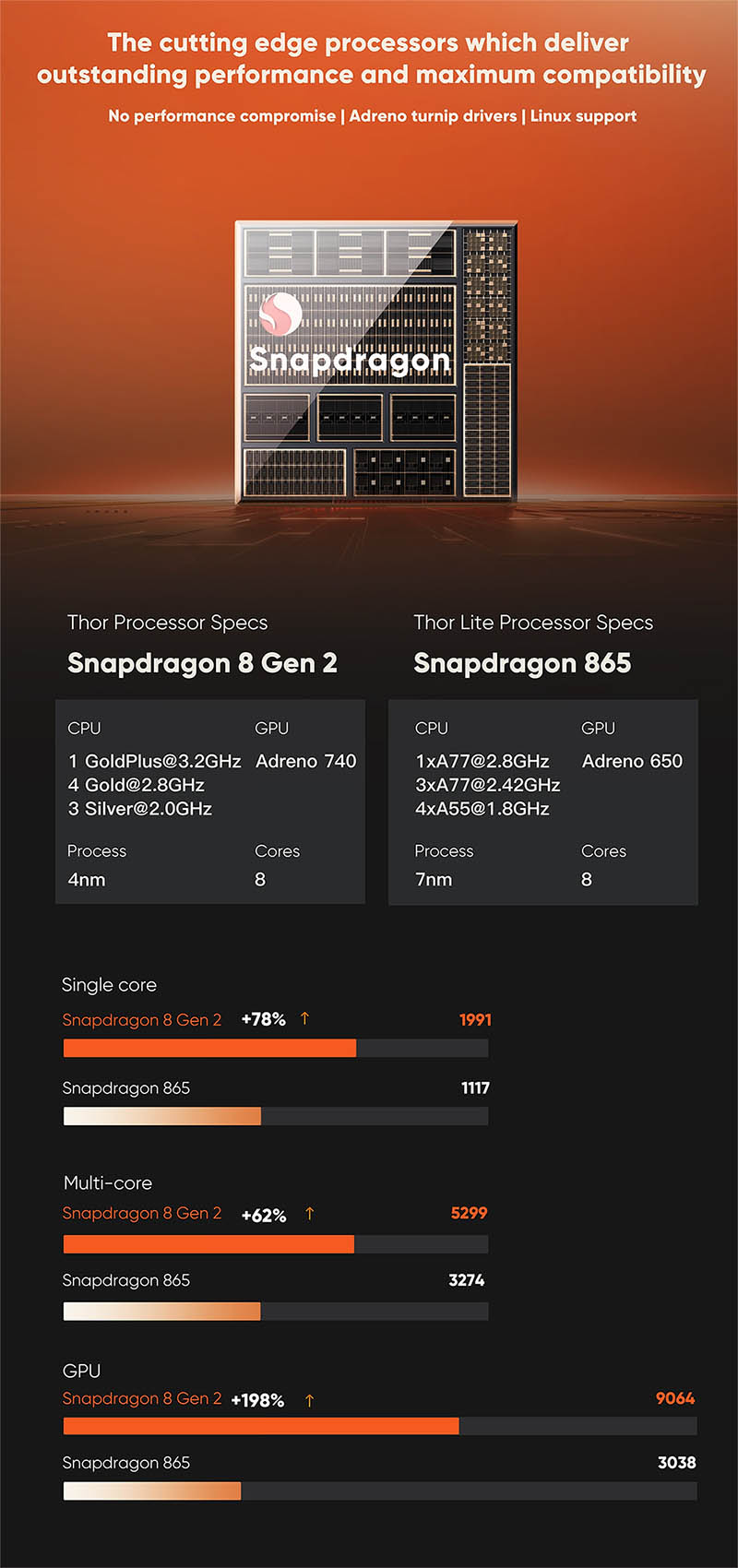
Task: Click single core Snapdragon 8 Gen 2 bar
Action: click(276, 1048)
